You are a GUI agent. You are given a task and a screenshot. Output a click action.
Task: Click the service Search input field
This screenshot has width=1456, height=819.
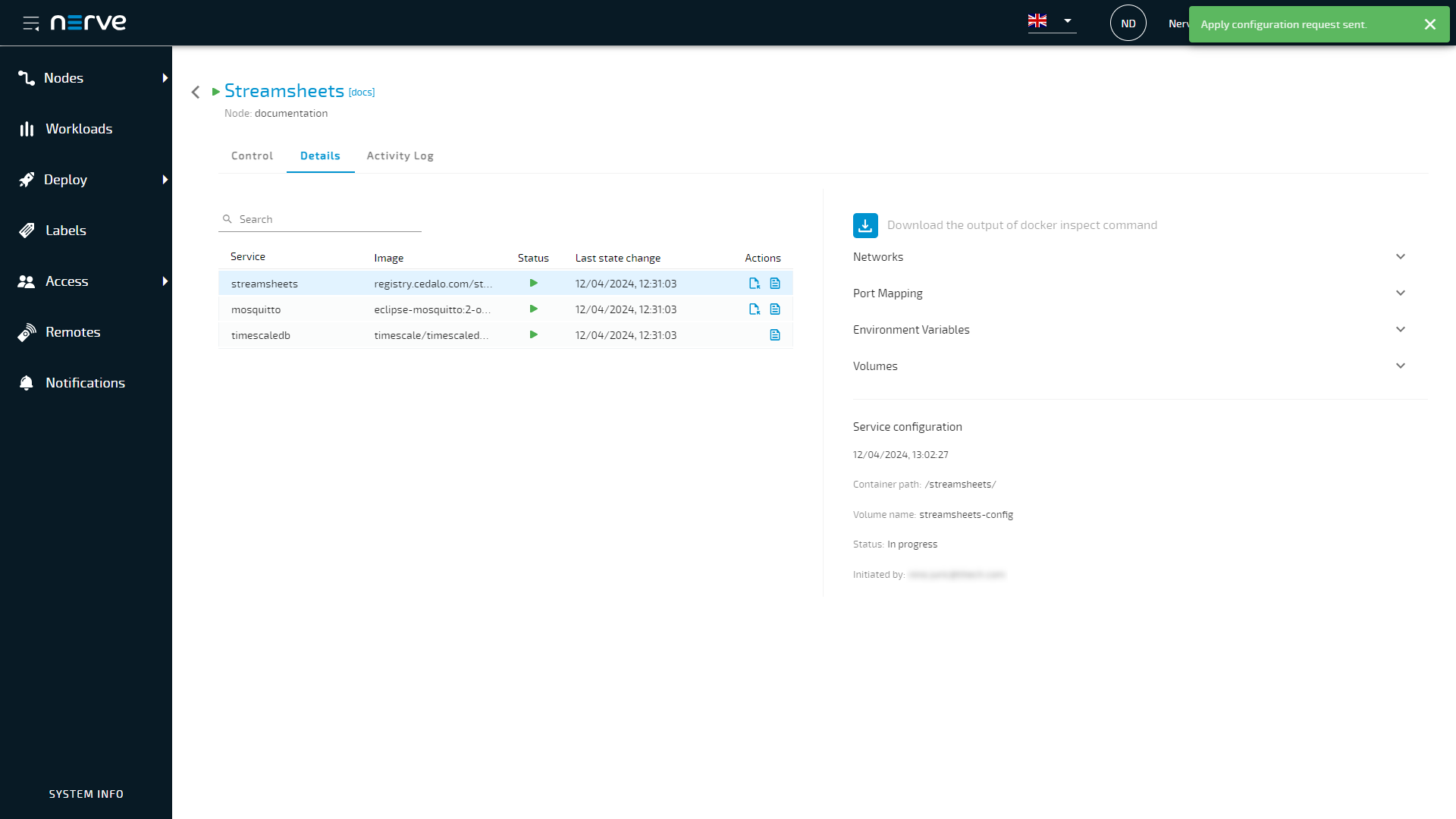click(x=326, y=219)
